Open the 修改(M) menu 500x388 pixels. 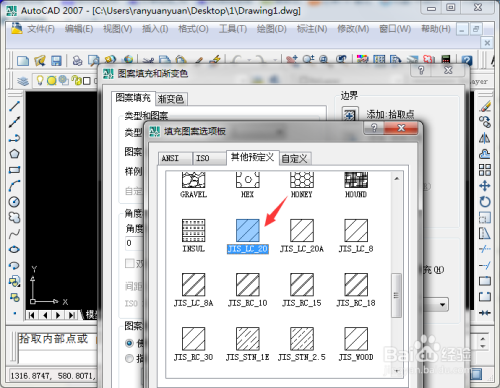pyautogui.click(x=353, y=29)
